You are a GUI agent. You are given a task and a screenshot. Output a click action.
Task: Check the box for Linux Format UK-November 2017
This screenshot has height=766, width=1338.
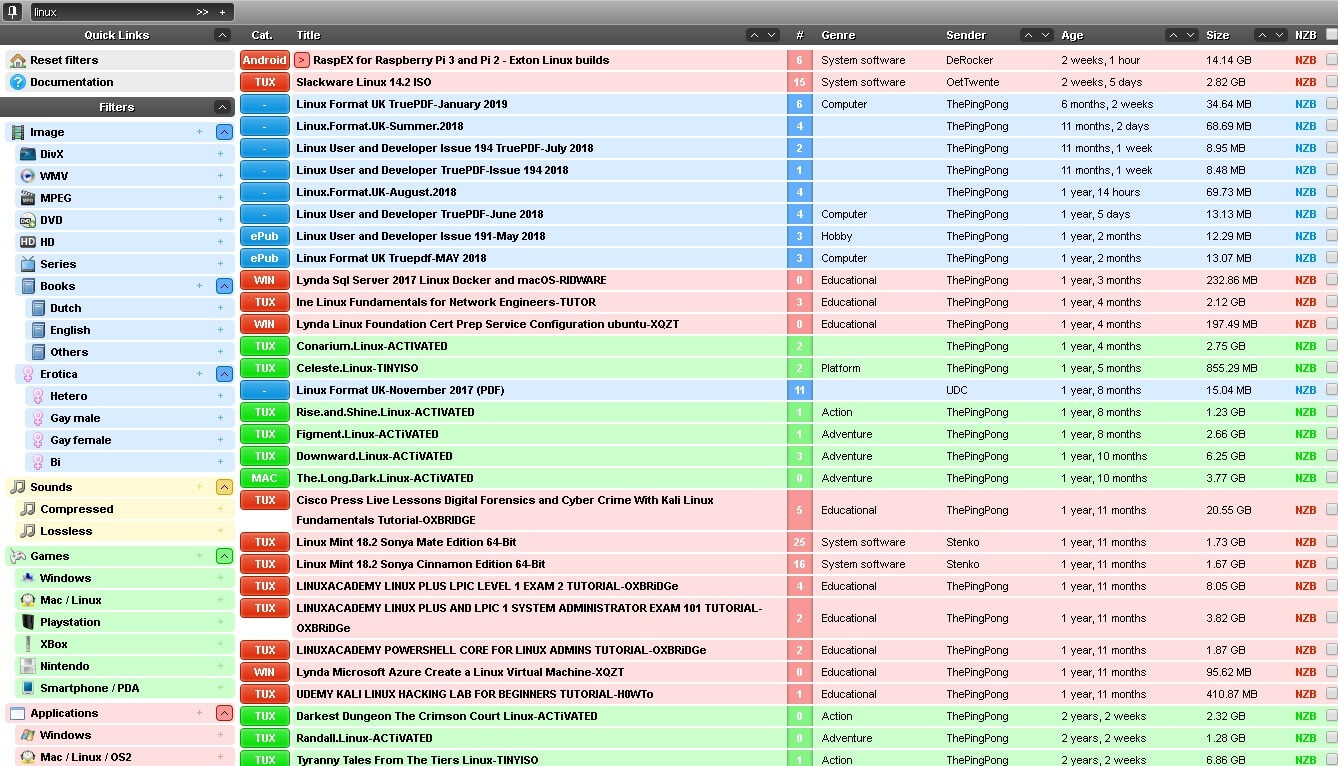coord(1331,390)
